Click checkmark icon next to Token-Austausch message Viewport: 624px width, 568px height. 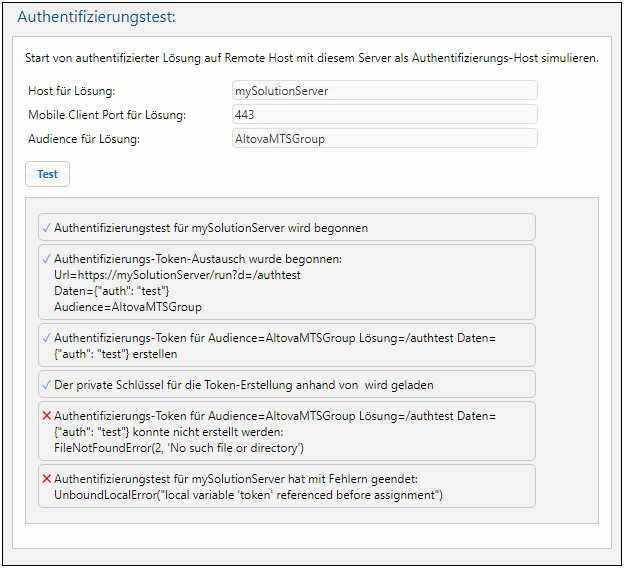click(47, 259)
